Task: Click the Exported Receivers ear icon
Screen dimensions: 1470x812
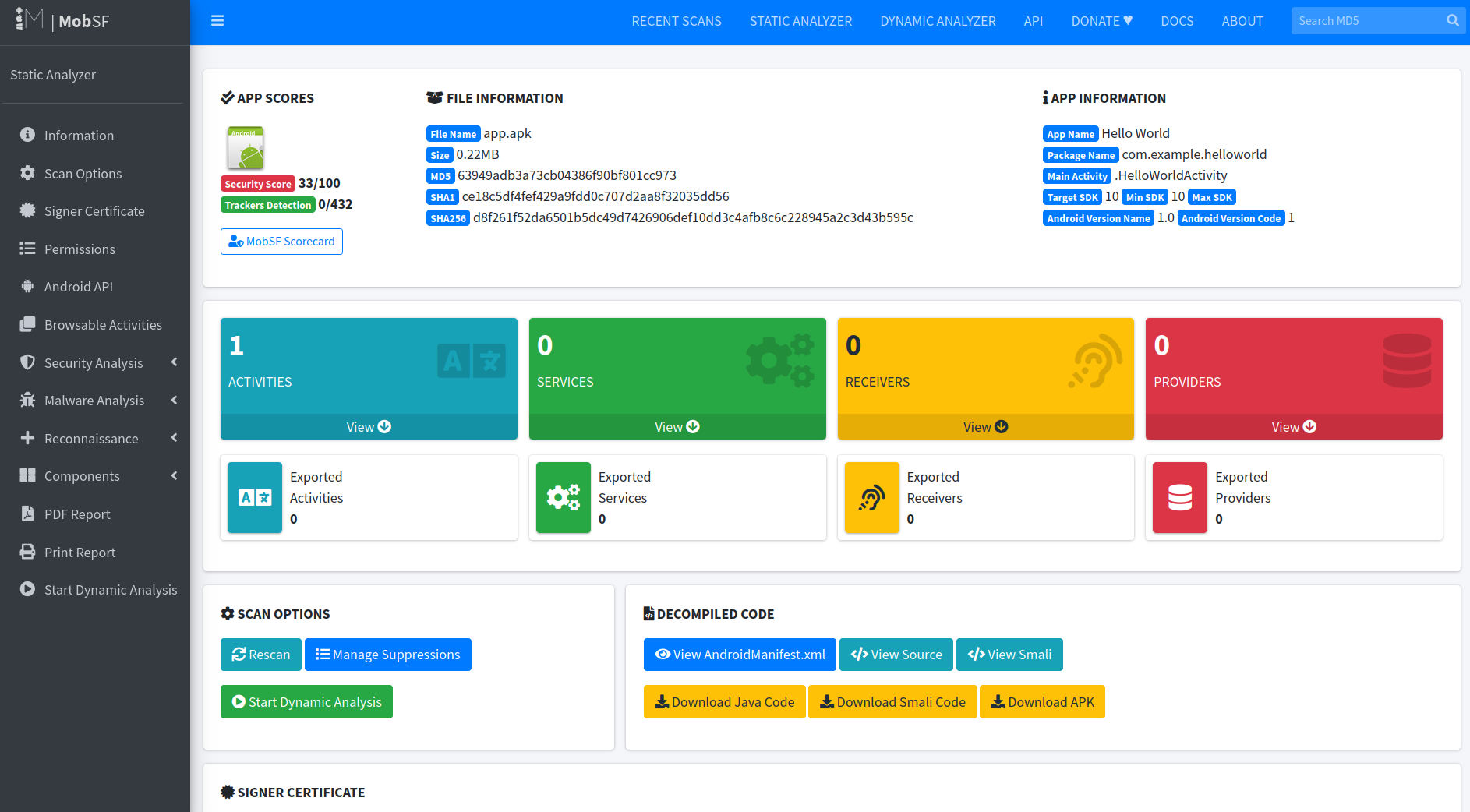Action: 871,498
